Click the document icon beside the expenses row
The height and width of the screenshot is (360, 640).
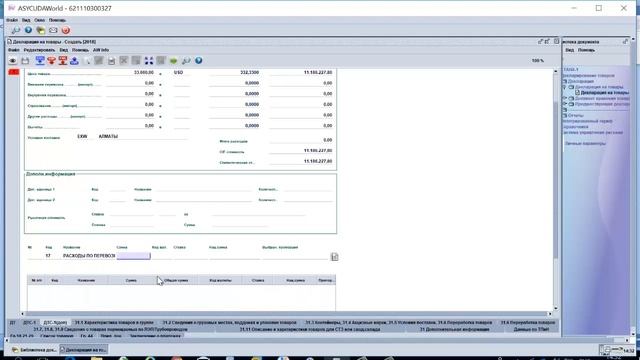335,257
